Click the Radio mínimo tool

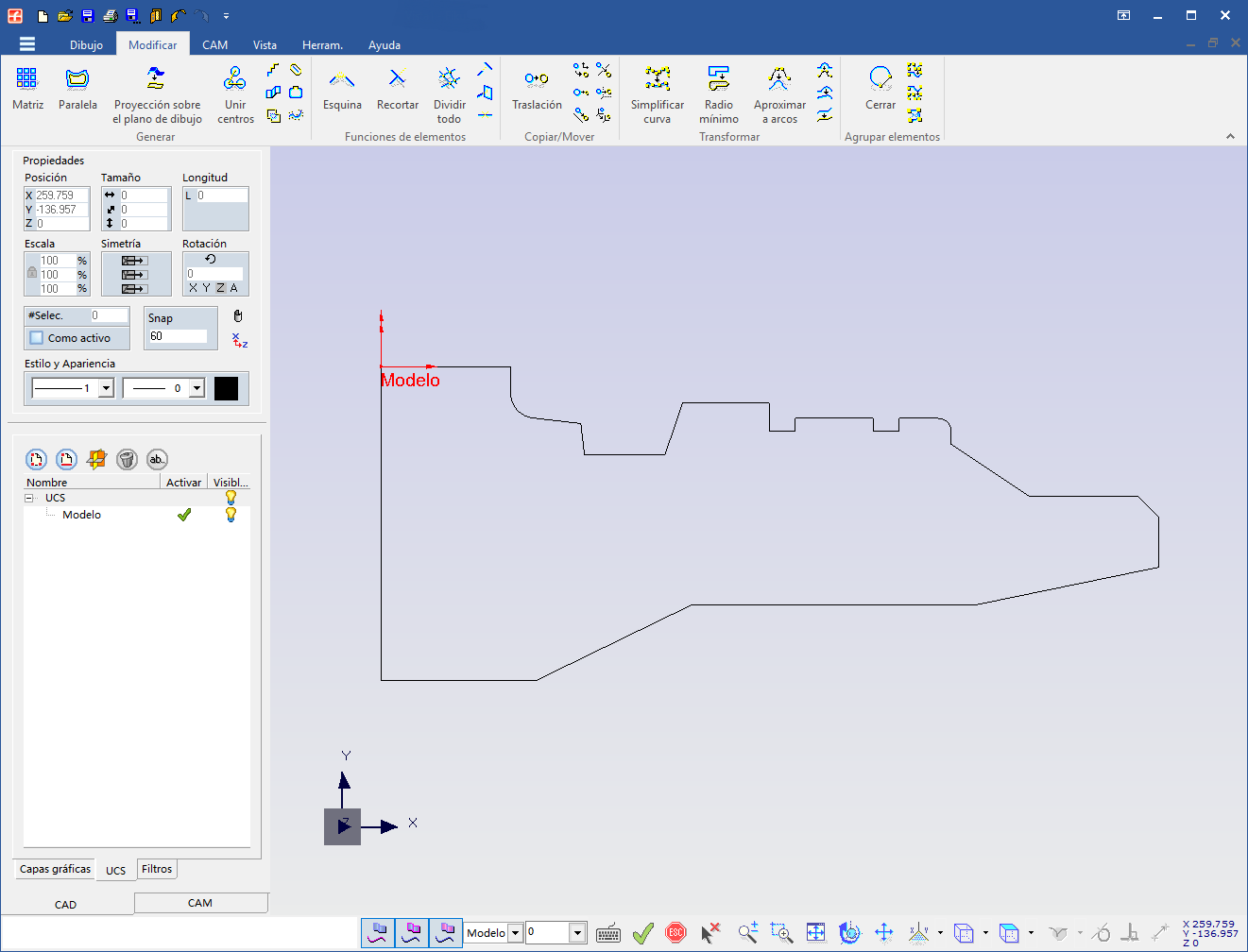(x=719, y=79)
